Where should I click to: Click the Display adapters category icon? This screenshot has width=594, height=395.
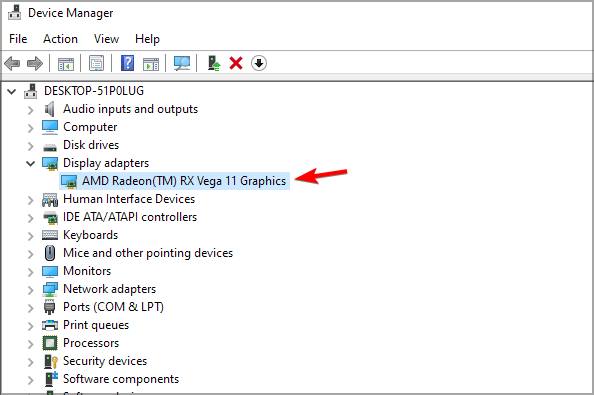[x=50, y=164]
